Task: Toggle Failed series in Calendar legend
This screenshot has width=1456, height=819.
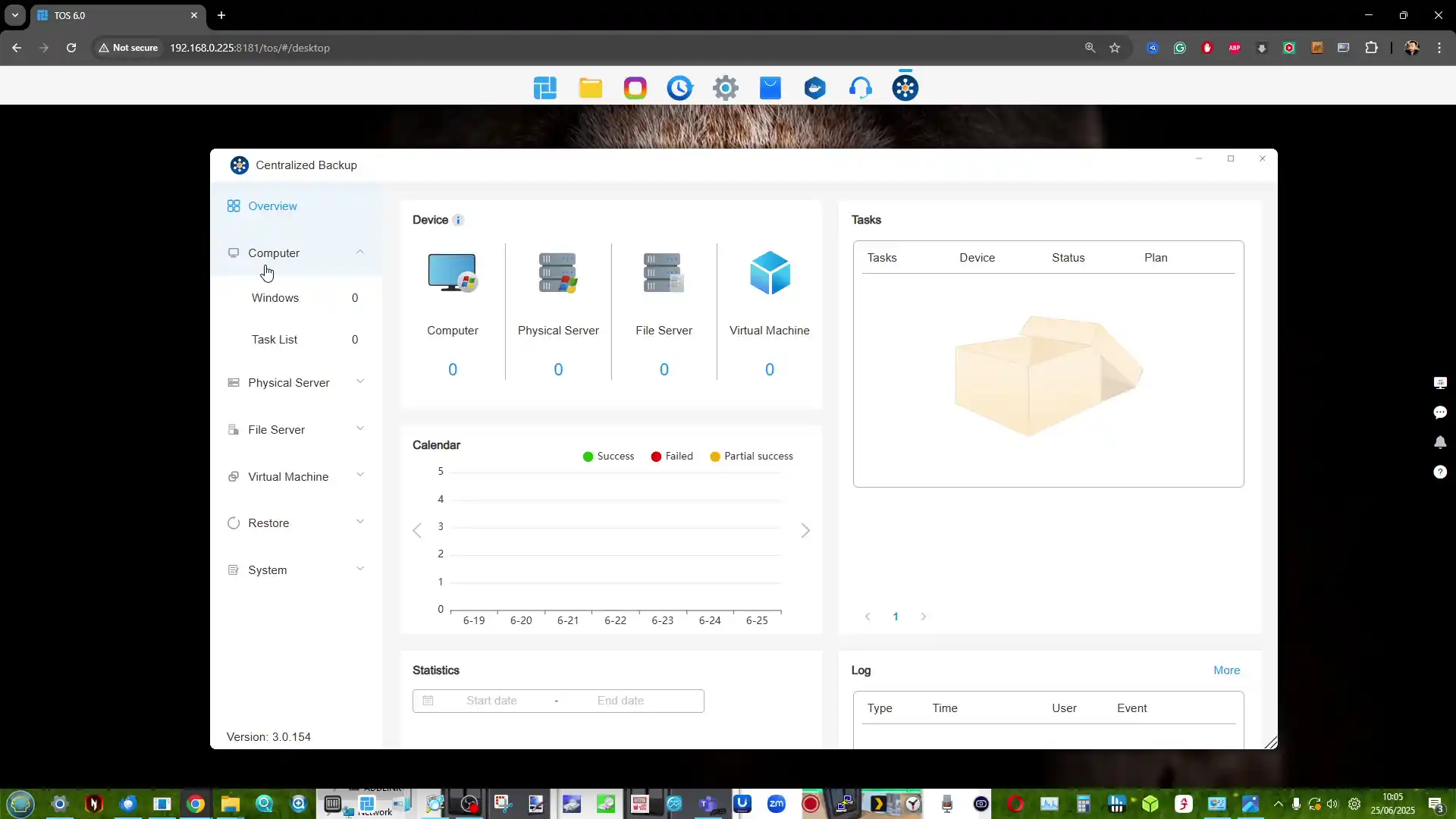Action: point(672,457)
